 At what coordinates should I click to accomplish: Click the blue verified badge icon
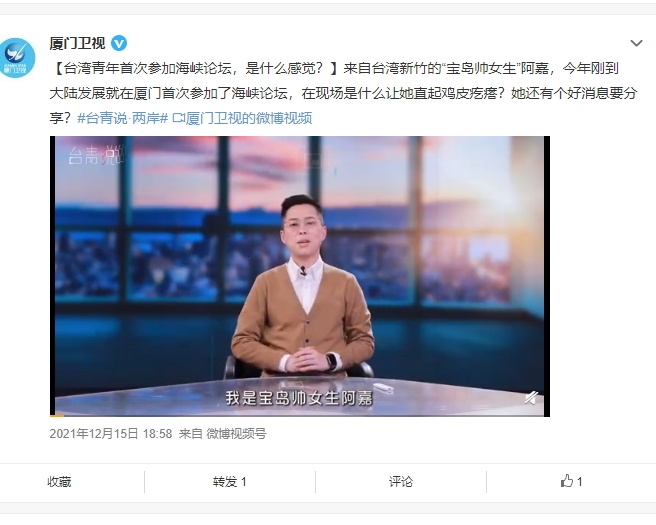tap(119, 43)
